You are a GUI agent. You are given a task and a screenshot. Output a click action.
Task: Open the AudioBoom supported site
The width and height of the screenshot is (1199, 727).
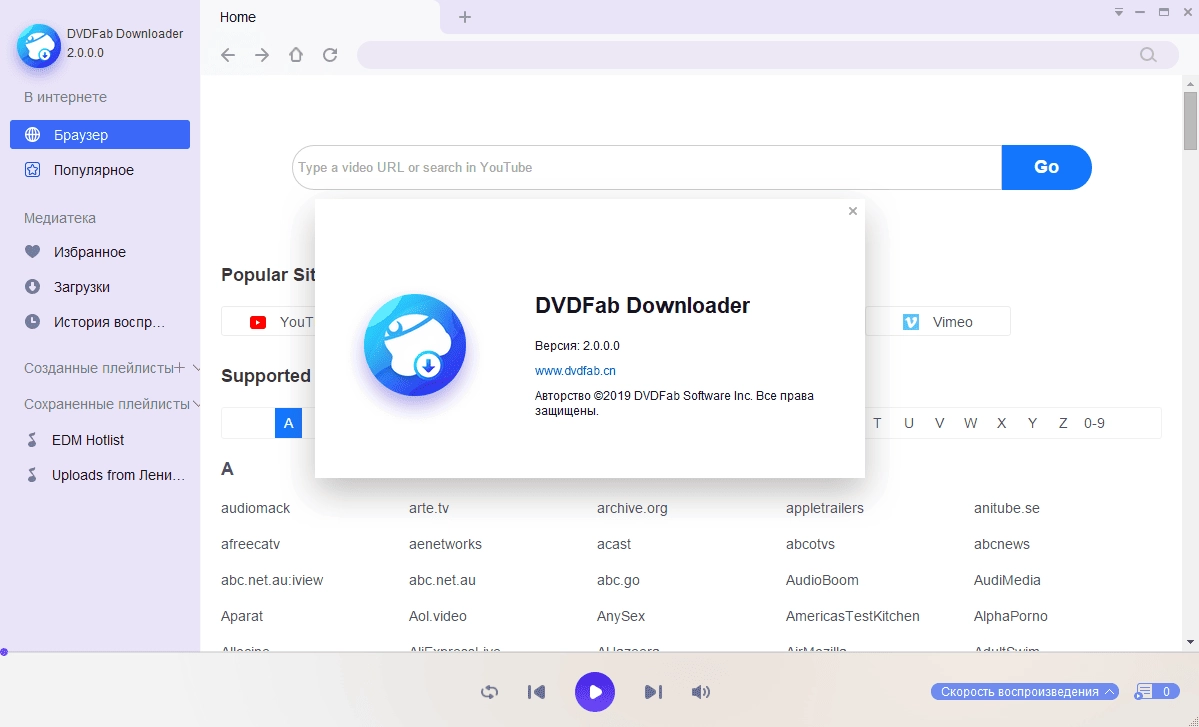tap(822, 580)
